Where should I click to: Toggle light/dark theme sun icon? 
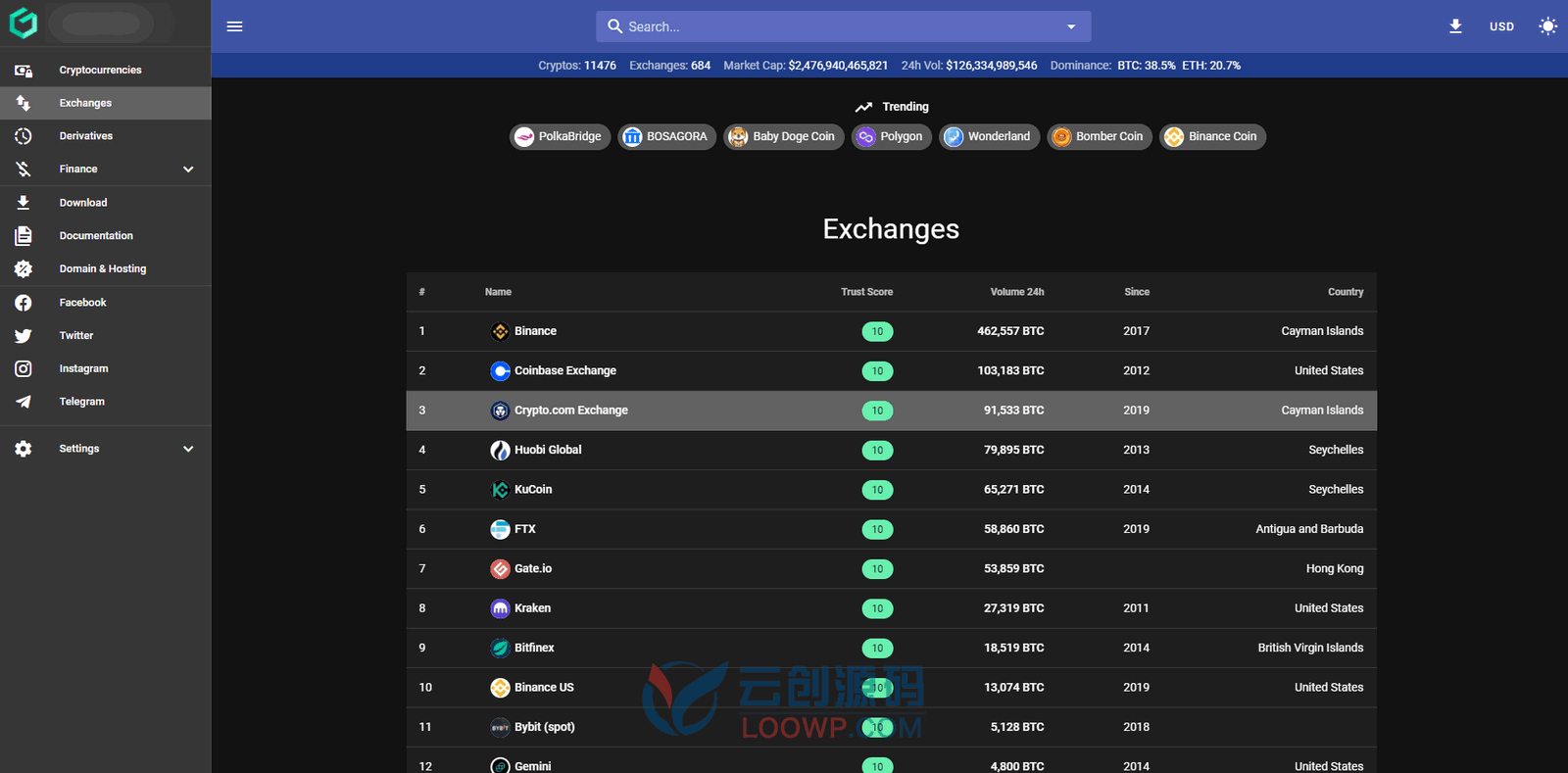click(1547, 26)
